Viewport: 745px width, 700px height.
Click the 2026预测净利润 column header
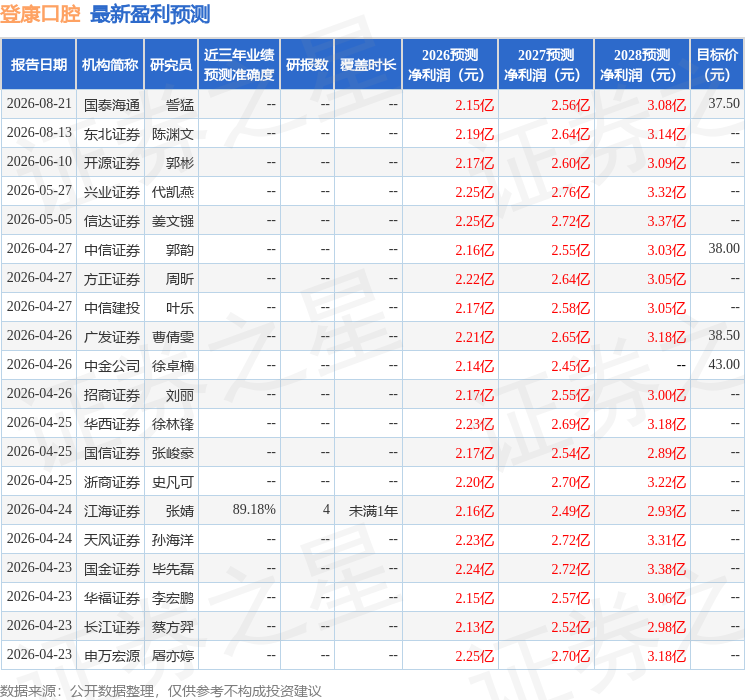[x=450, y=65]
